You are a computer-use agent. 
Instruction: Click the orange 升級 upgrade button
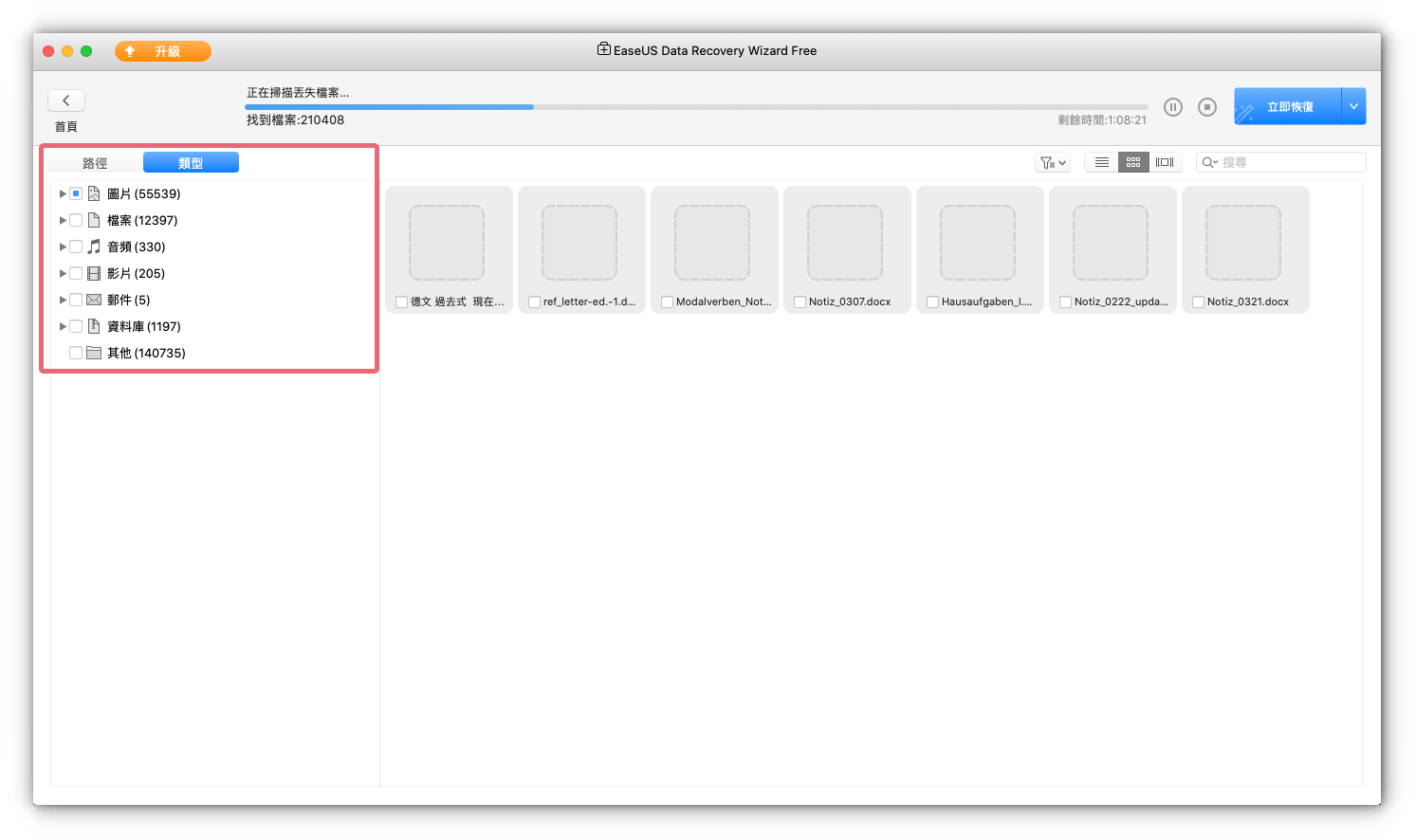tap(163, 51)
